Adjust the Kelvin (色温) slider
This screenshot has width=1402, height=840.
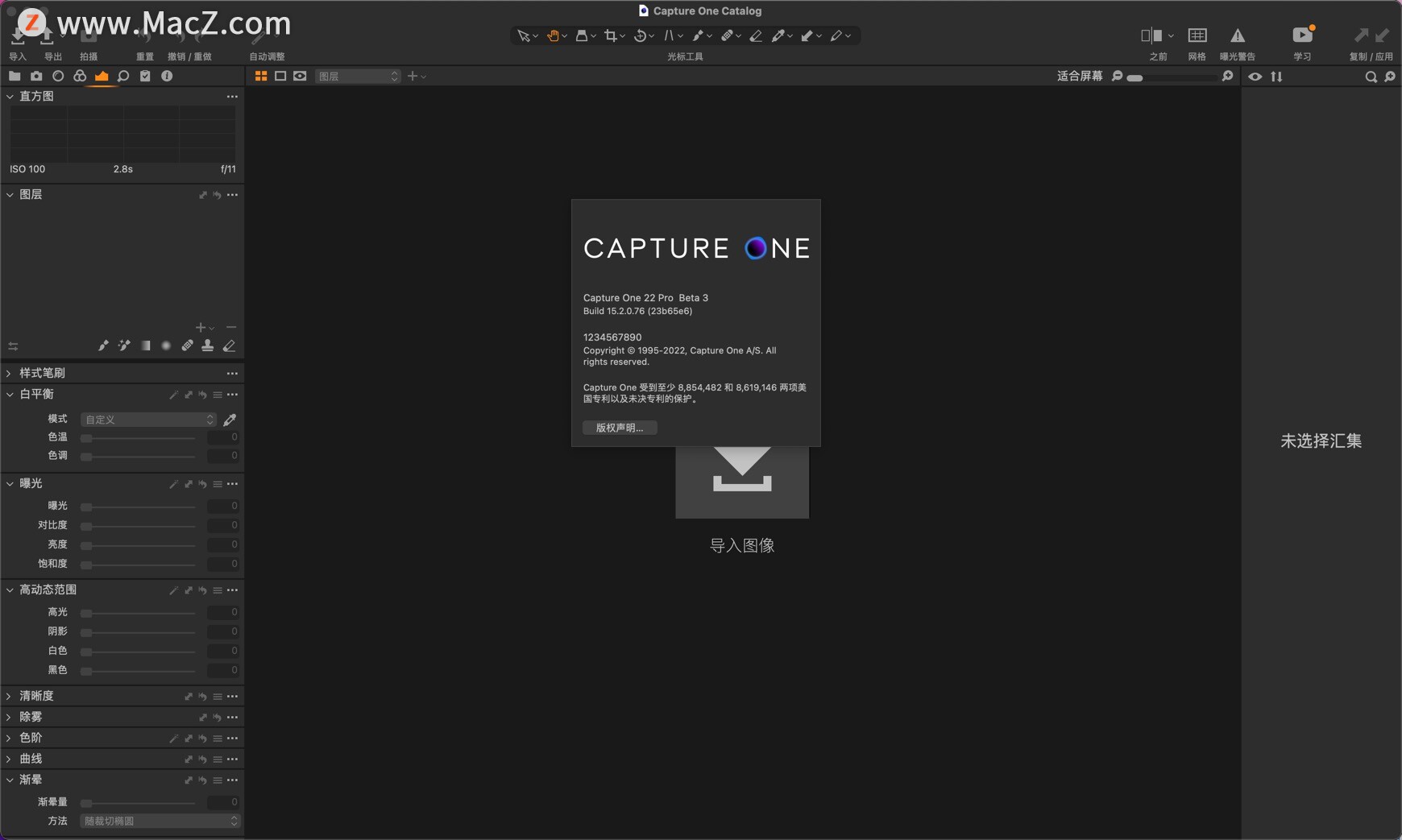(139, 437)
